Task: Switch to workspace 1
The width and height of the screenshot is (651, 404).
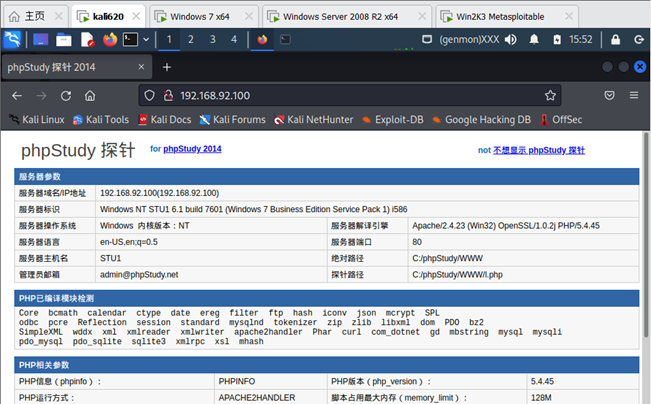Action: tap(169, 39)
